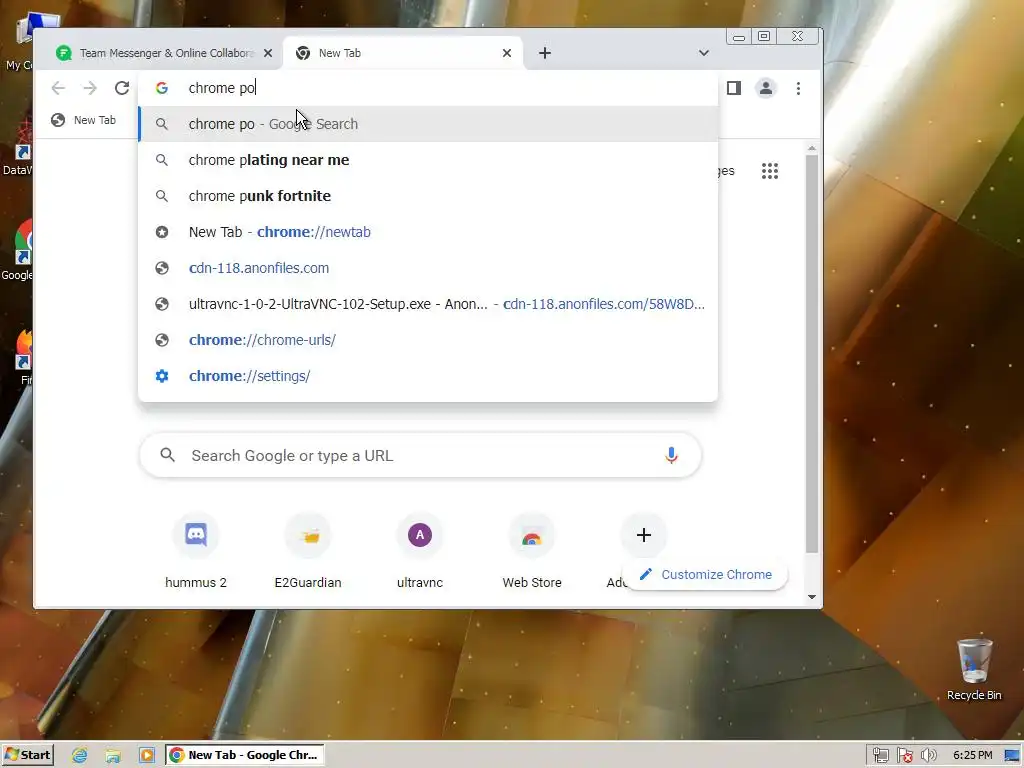The image size is (1024, 768).
Task: Click the Google Chrome desktop shortcut
Action: [17, 250]
